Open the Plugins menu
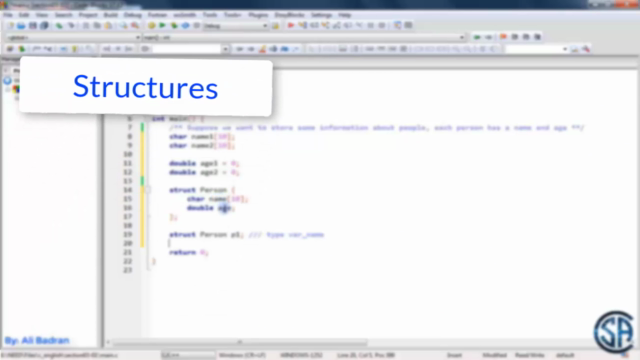This screenshot has width=640, height=360. 258,15
